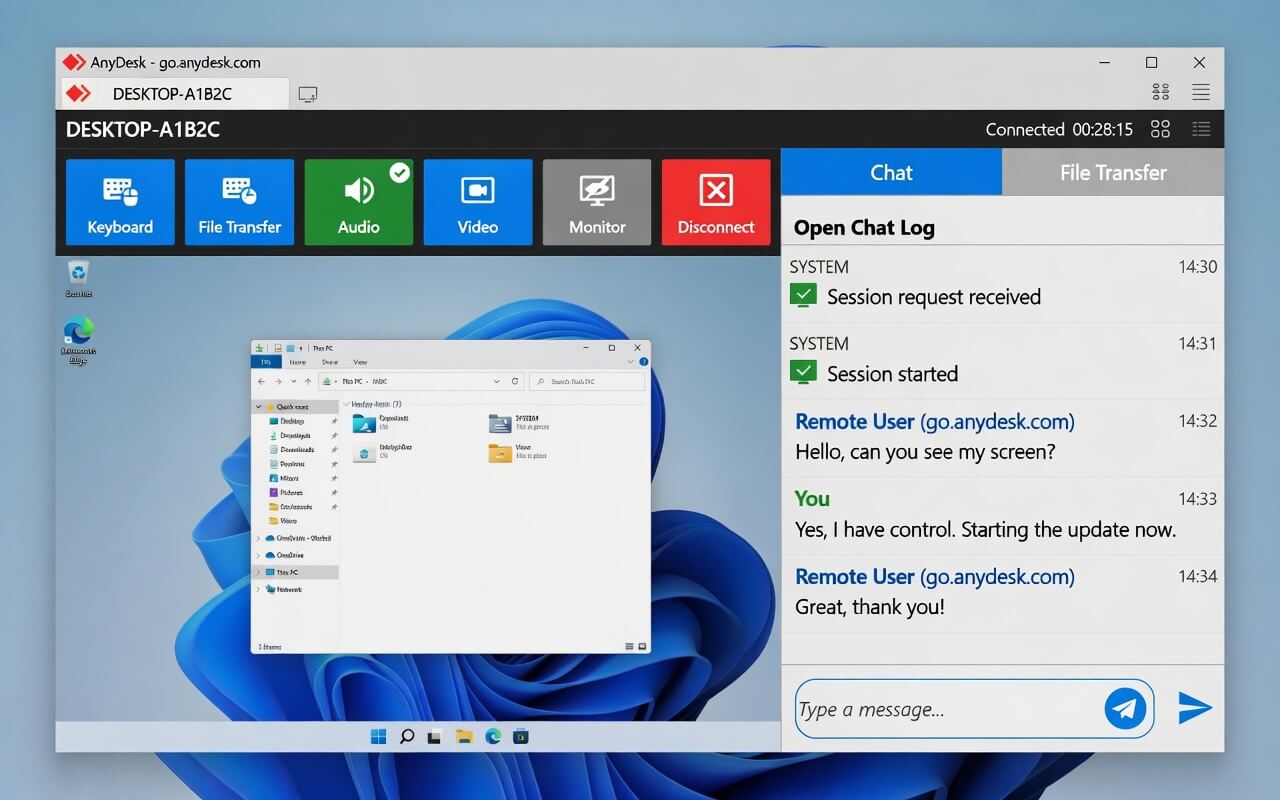1280x800 pixels.
Task: Launch Edge from the remote taskbar
Action: [492, 737]
